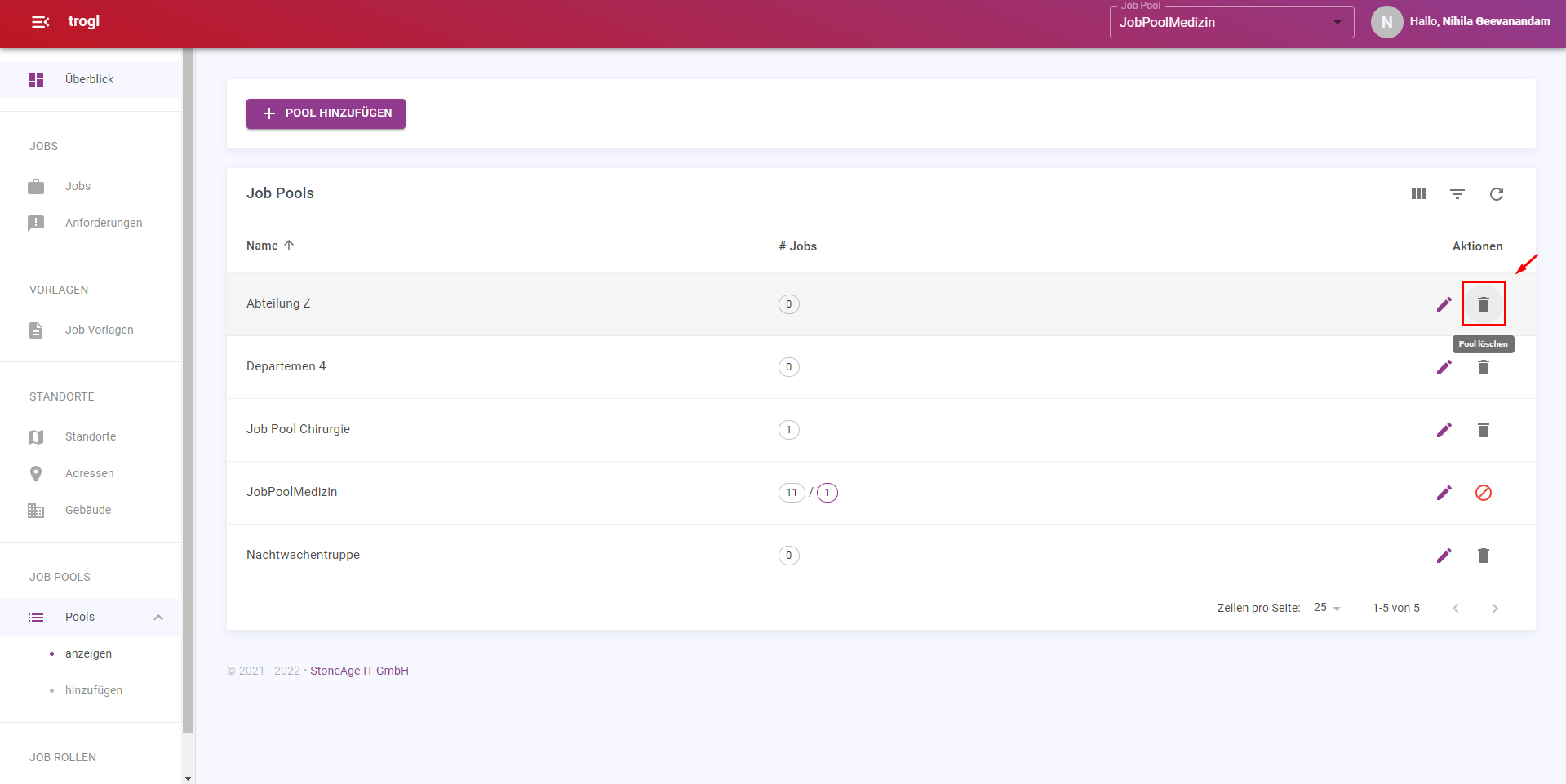The height and width of the screenshot is (784, 1566).
Task: Click the # Jobs column header
Action: pyautogui.click(x=797, y=246)
